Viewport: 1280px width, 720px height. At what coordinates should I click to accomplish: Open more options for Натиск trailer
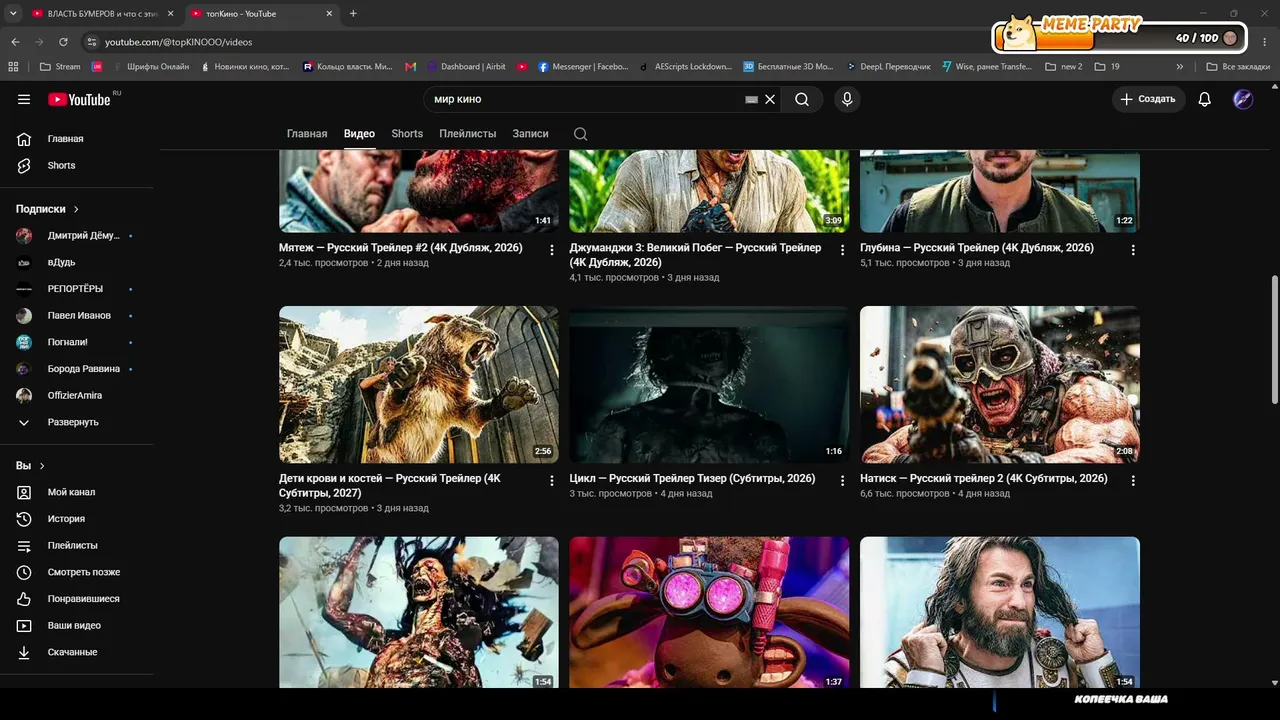coord(1133,481)
